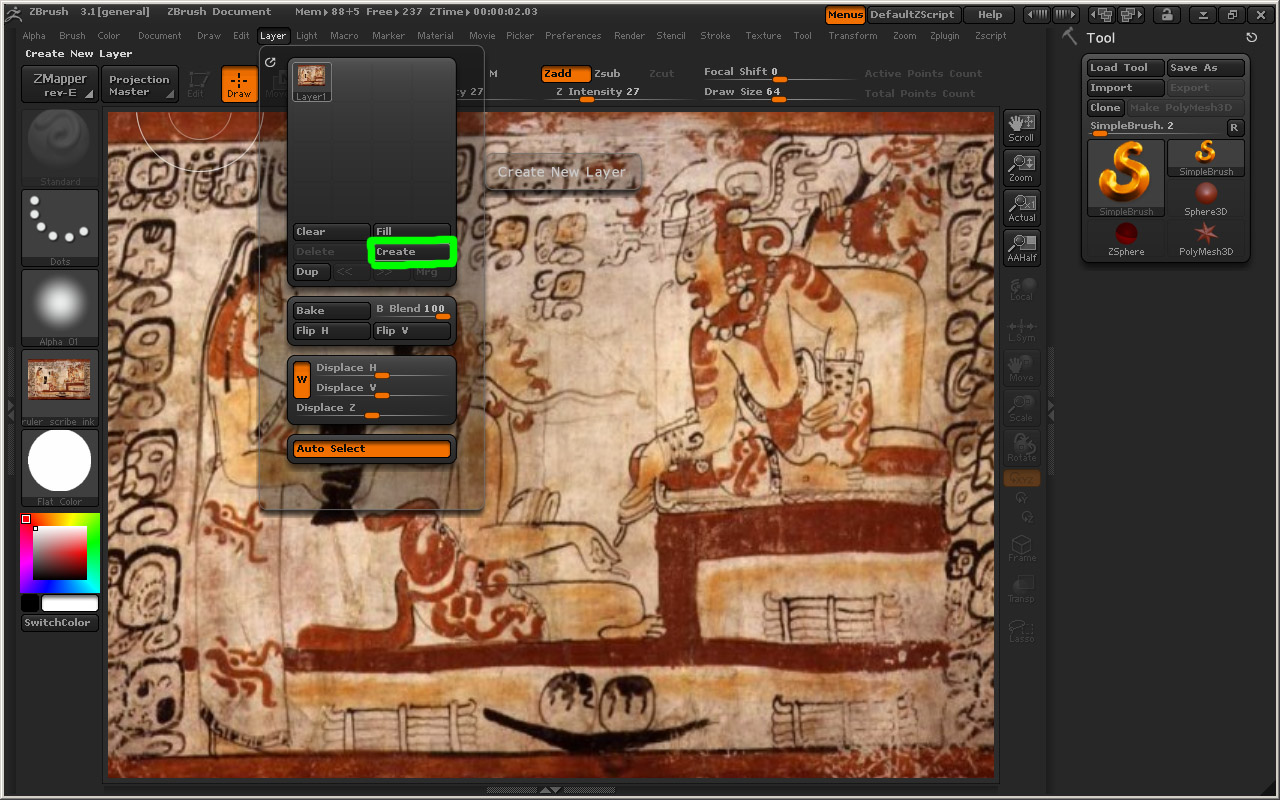Click the Bake layer button
Image resolution: width=1280 pixels, height=800 pixels.
pos(331,311)
